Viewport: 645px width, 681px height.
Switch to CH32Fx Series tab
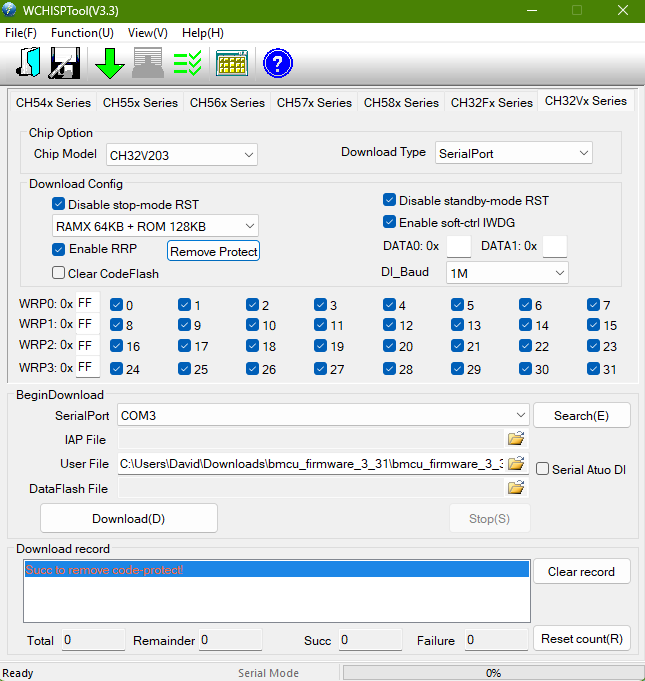point(492,102)
